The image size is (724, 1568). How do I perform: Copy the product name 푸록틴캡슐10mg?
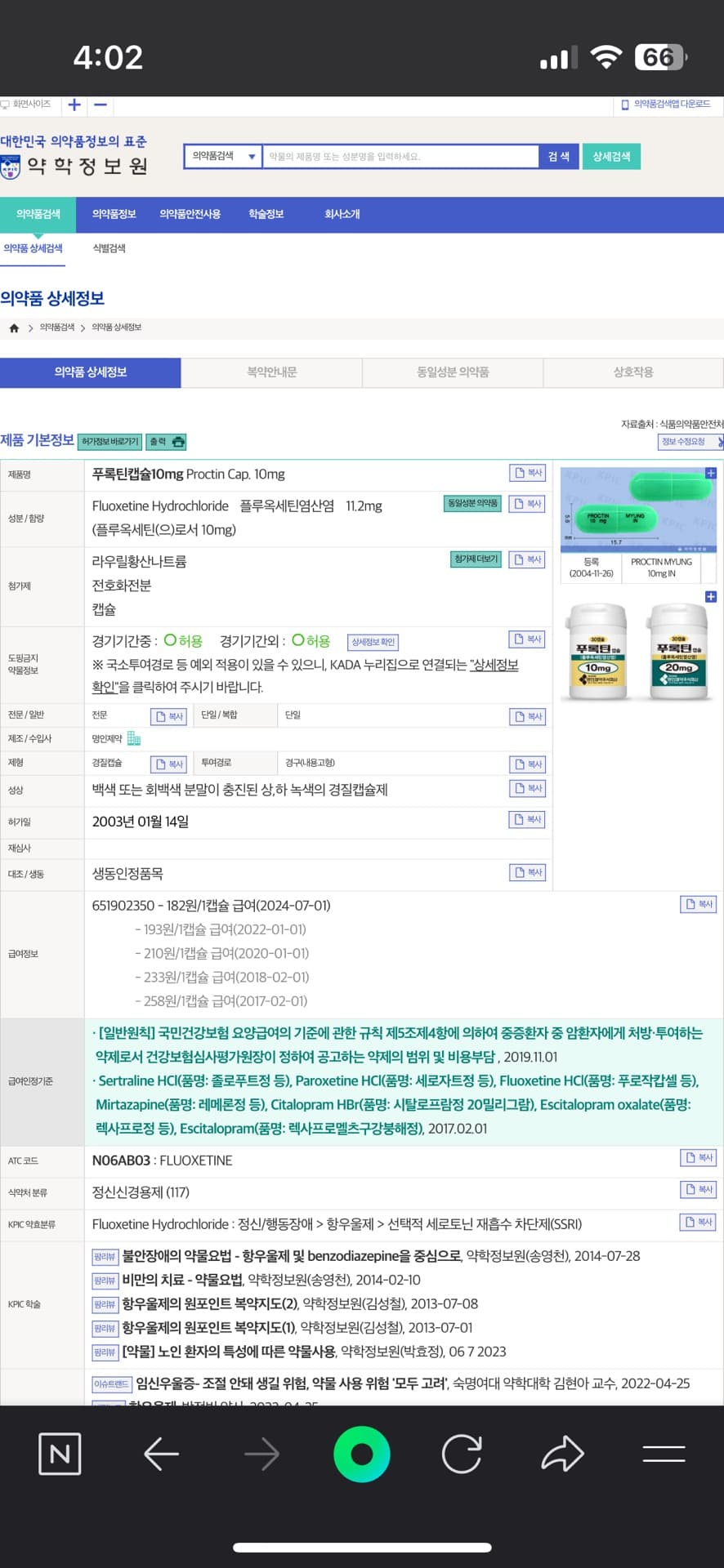pos(527,473)
